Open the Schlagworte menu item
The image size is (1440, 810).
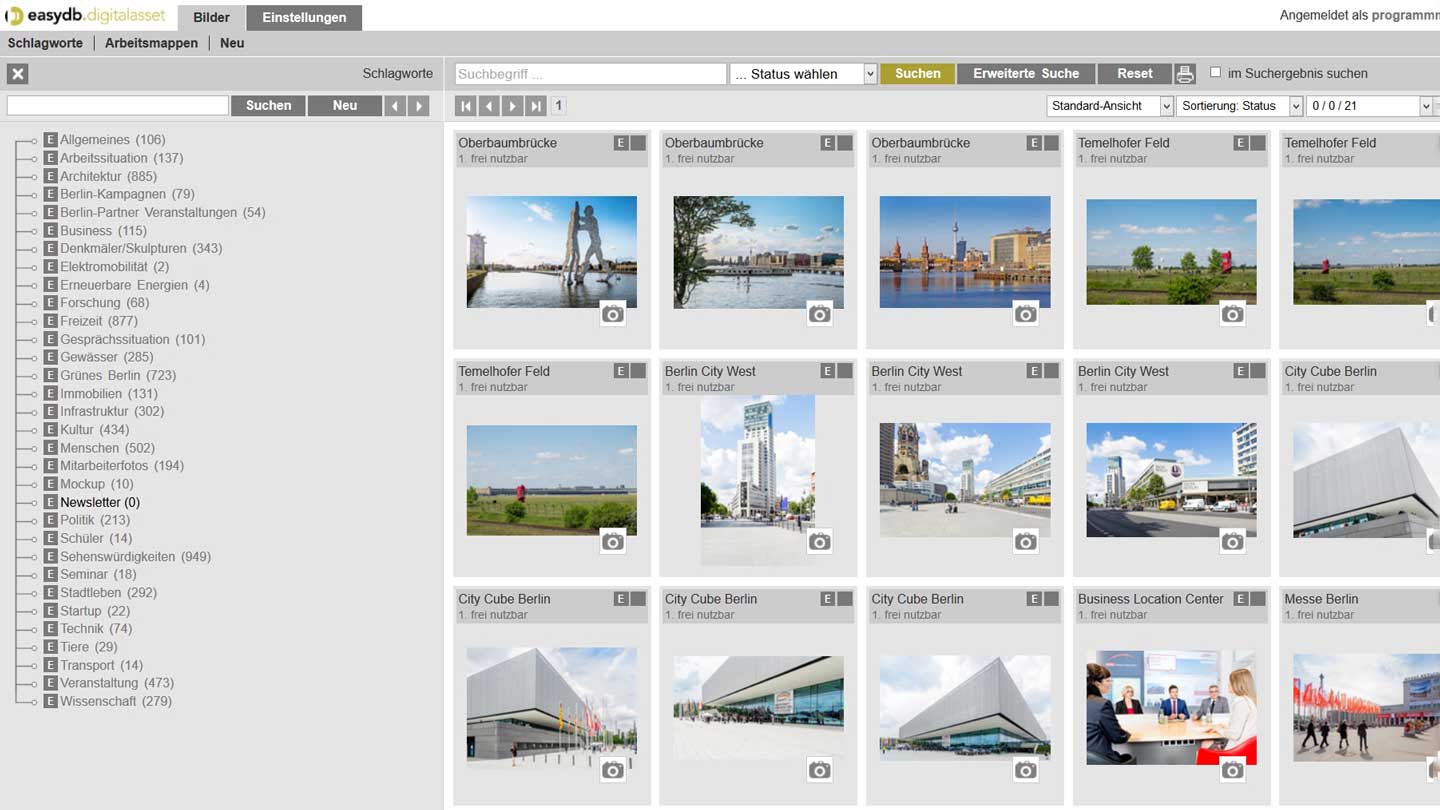45,43
